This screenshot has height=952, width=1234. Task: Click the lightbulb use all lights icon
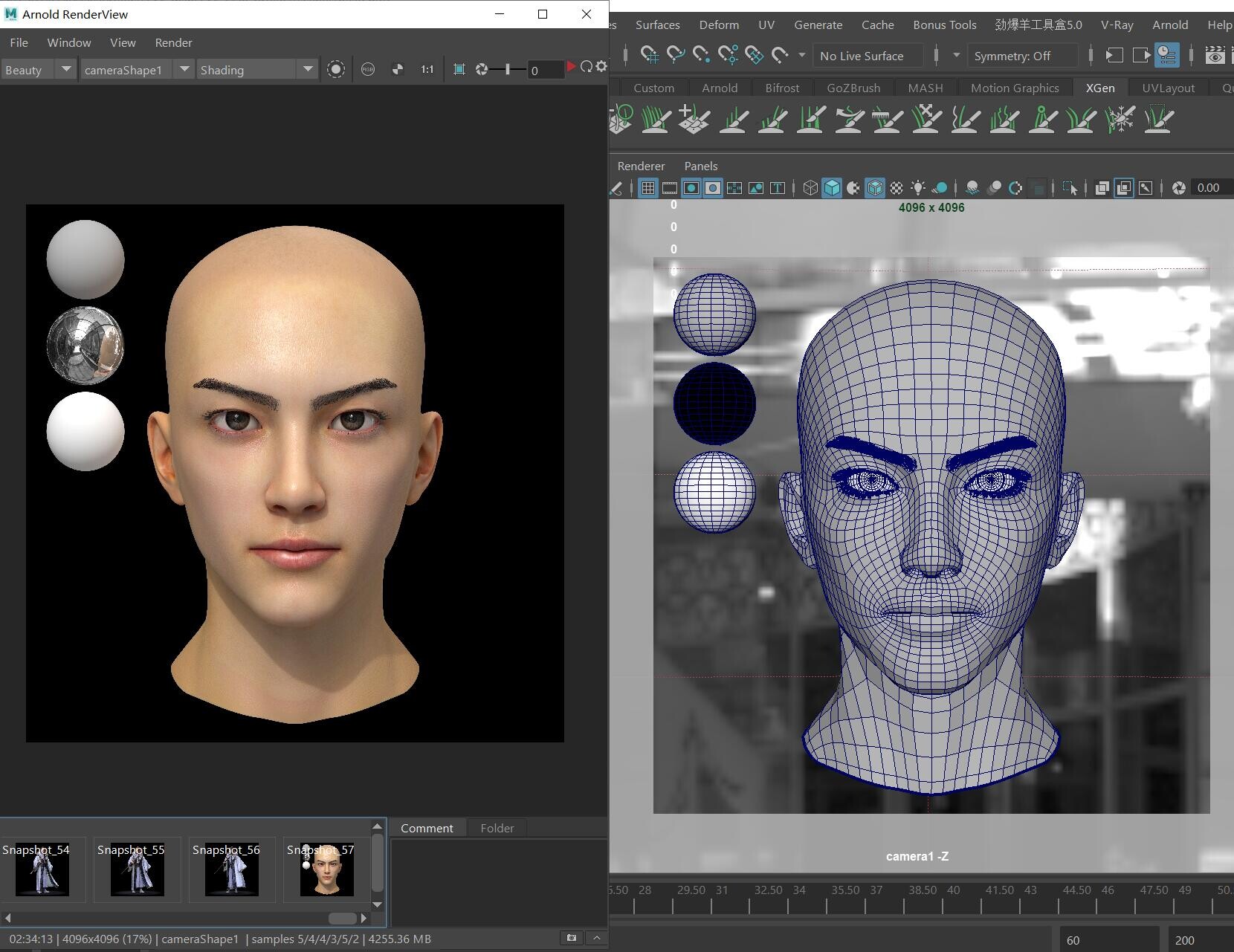coord(918,188)
